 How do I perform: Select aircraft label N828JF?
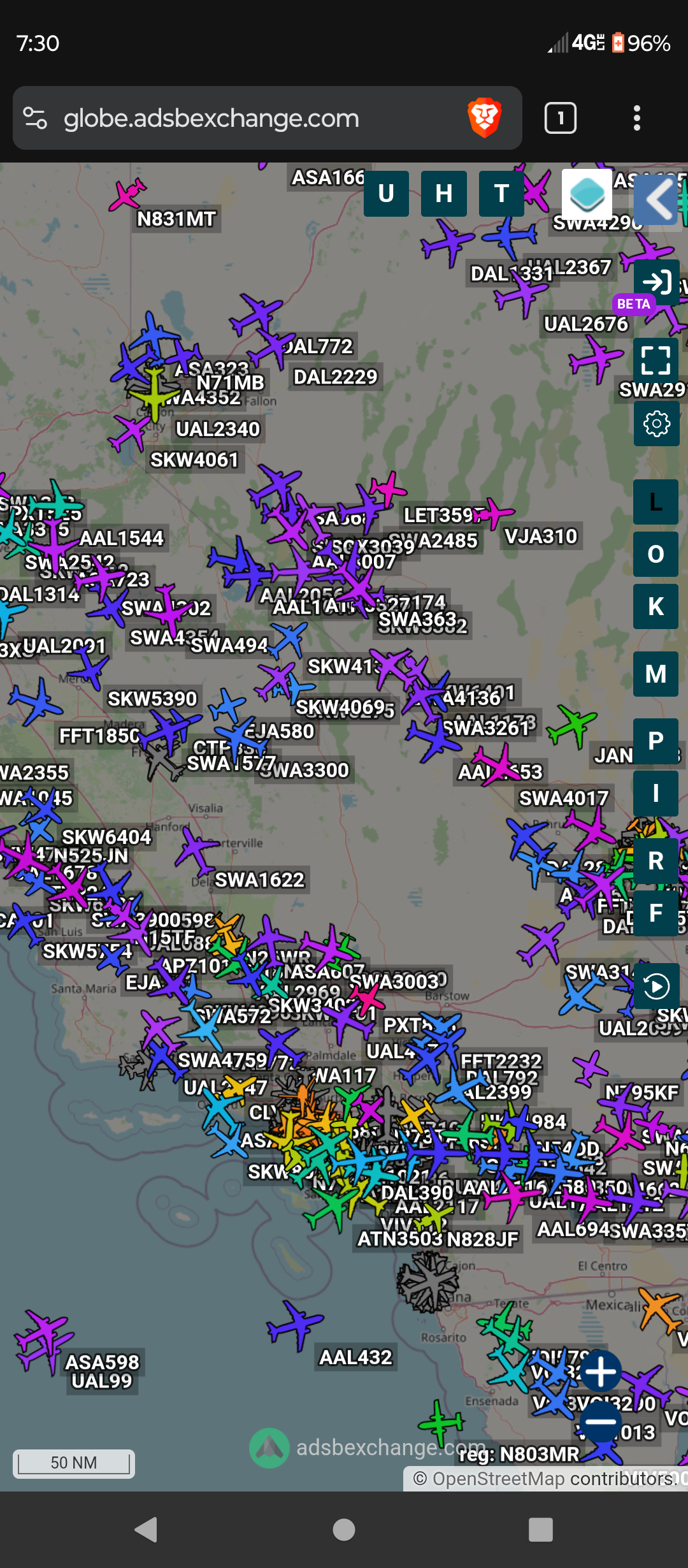click(483, 1239)
